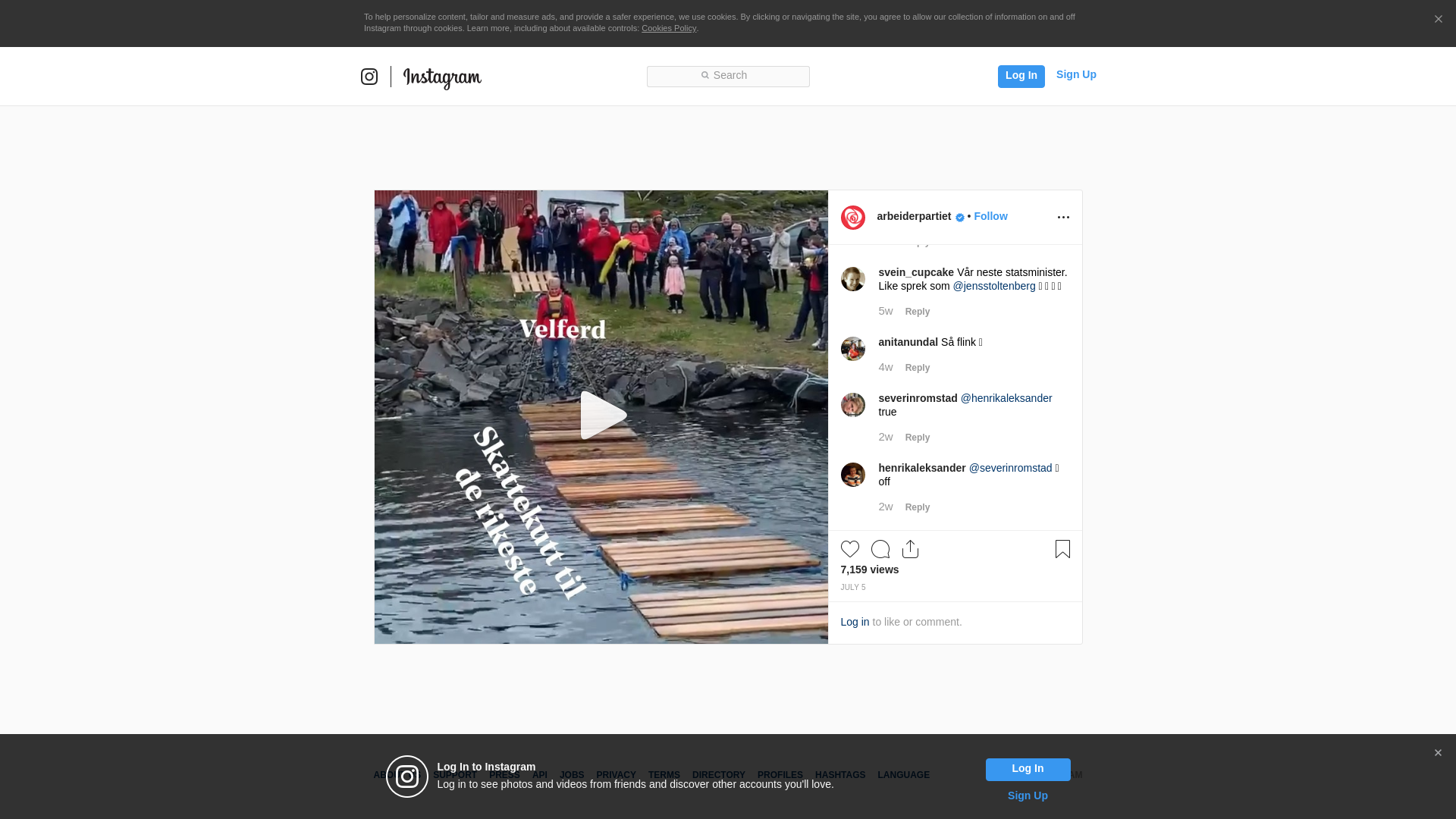The image size is (1456, 819).
Task: Click the Search input field
Action: point(728,76)
